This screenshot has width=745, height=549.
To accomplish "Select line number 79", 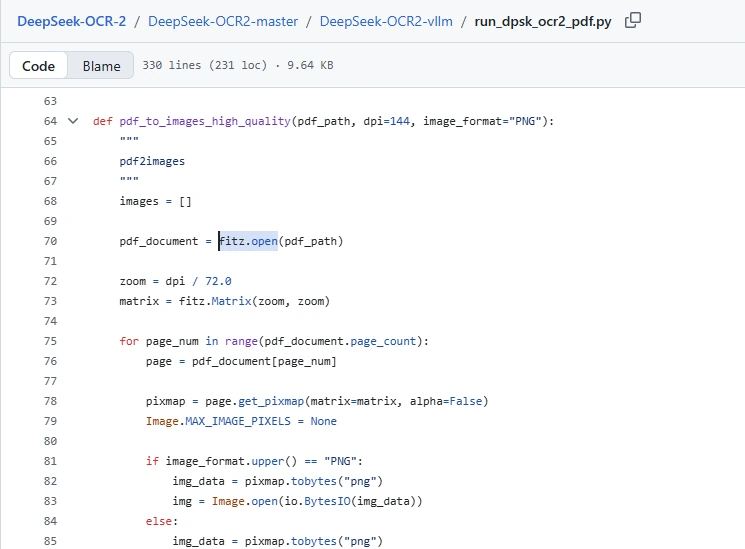I will 50,421.
